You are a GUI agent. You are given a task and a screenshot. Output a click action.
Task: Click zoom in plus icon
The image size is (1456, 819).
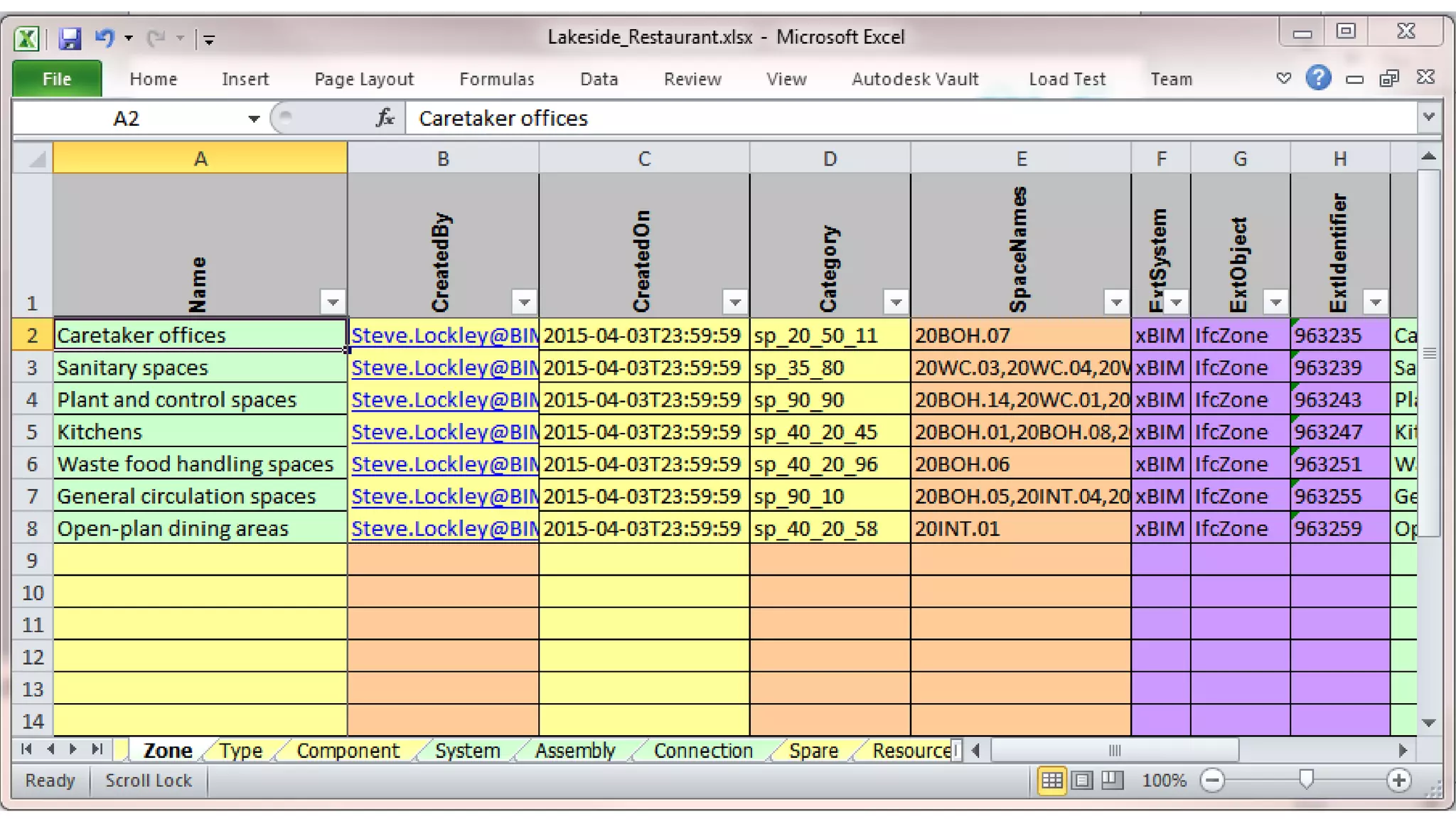coord(1398,781)
